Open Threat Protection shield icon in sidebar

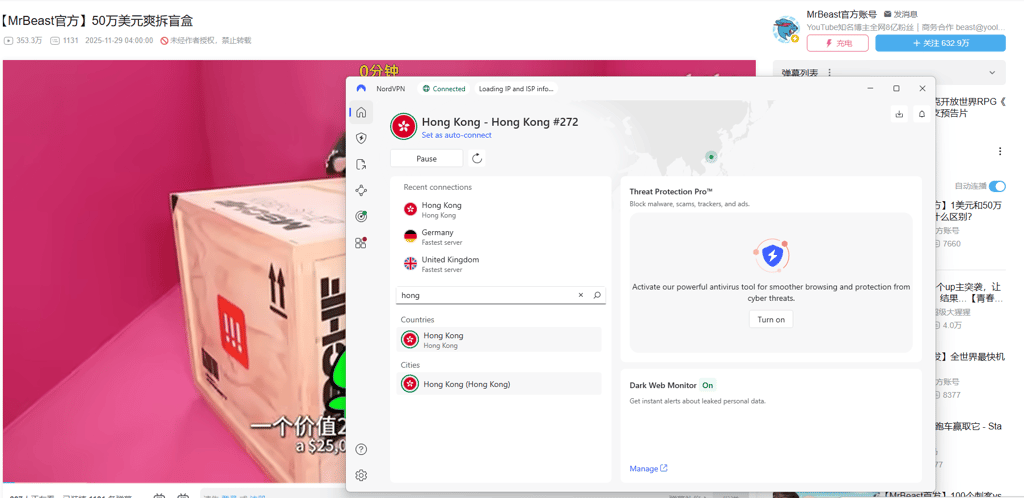361,138
